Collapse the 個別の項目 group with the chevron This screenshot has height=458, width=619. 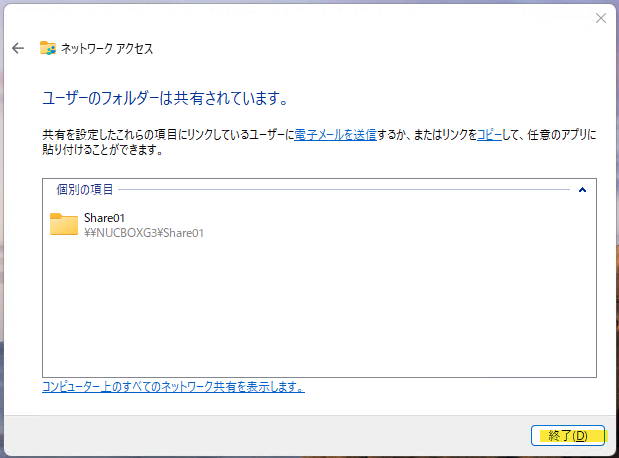click(x=582, y=188)
